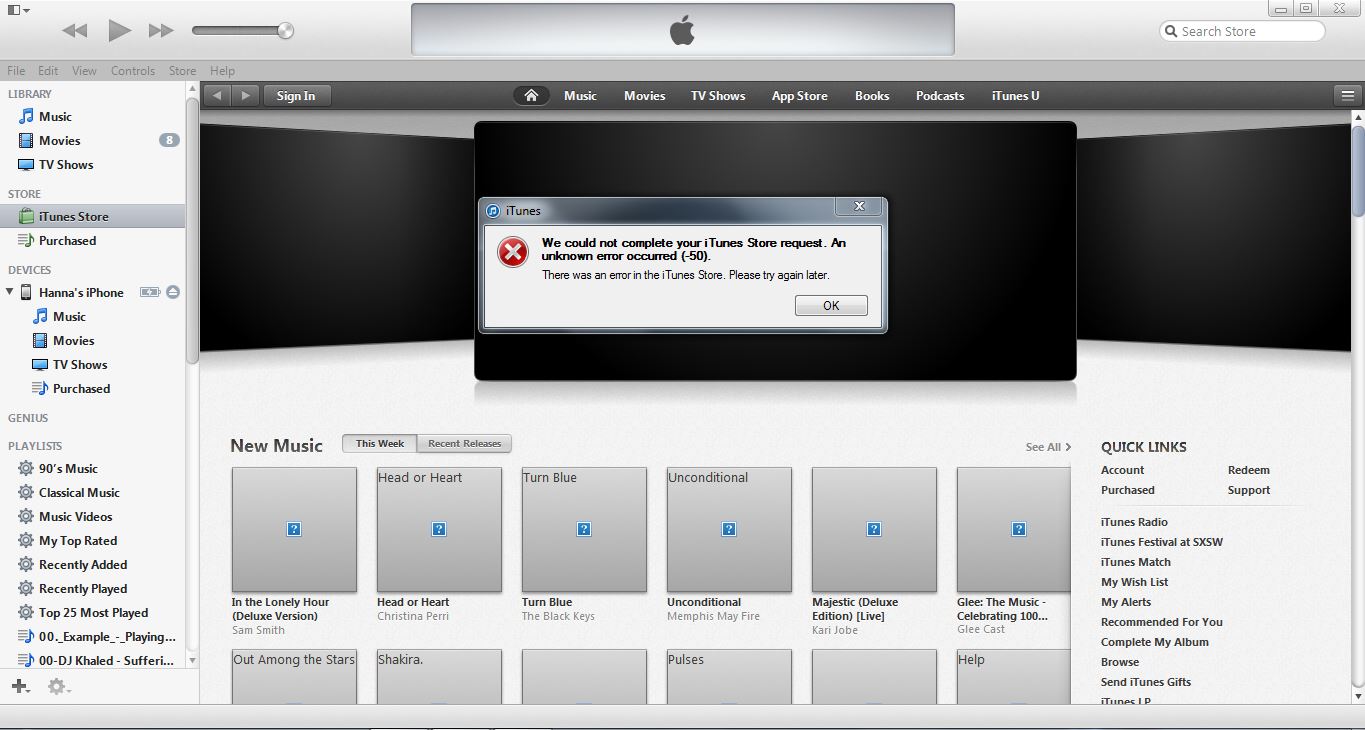Viewport: 1365px width, 730px height.
Task: Click the playlist icon for 00._Example_-_Playing
Action: click(26, 637)
